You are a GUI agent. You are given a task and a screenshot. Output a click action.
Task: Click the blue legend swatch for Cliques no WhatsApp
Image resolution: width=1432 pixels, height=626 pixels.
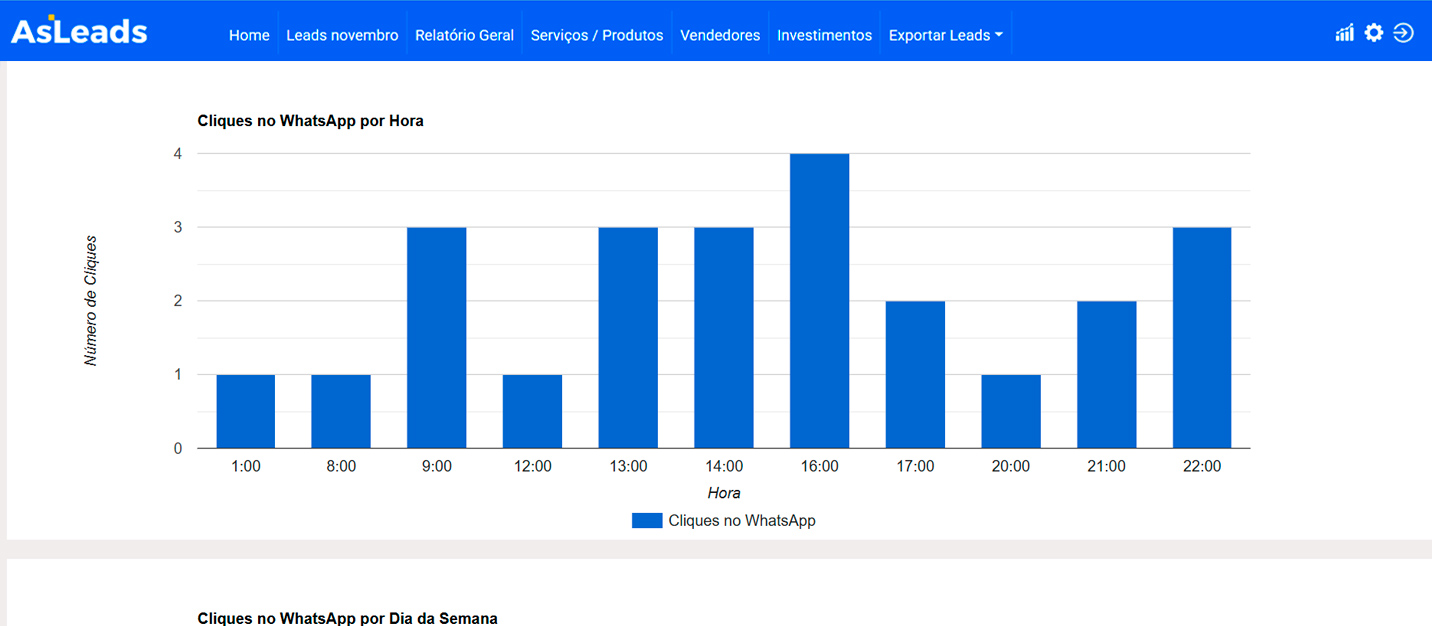pyautogui.click(x=647, y=520)
